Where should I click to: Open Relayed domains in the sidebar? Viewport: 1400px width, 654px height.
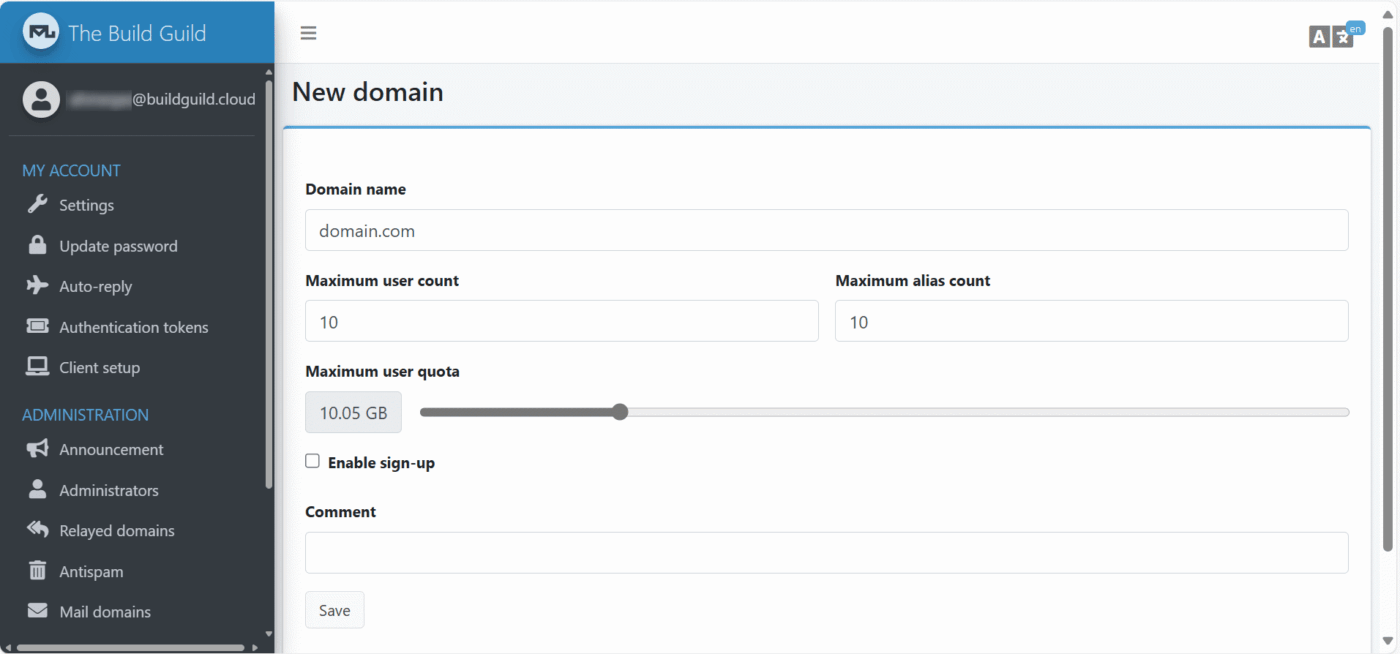click(116, 531)
